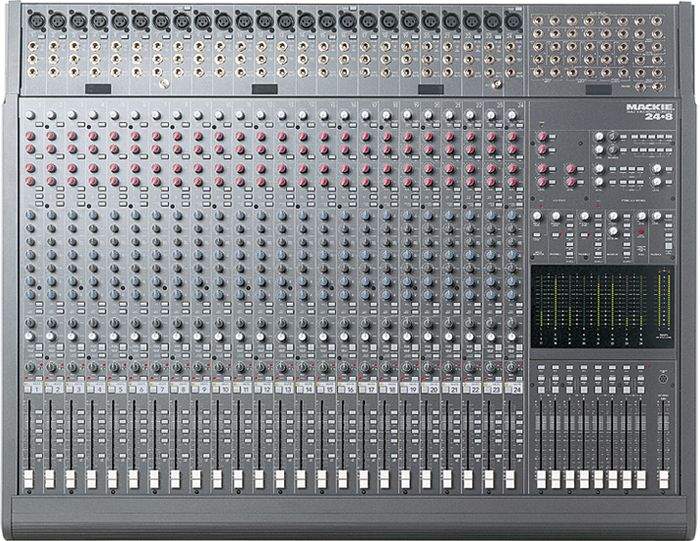700x541 pixels.
Task: Click the channel number label 19
Action: click(413, 390)
